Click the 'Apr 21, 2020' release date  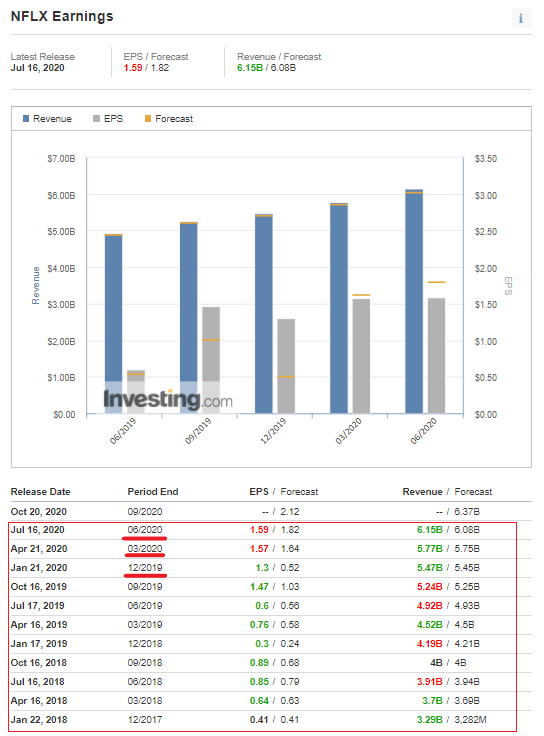(x=39, y=549)
